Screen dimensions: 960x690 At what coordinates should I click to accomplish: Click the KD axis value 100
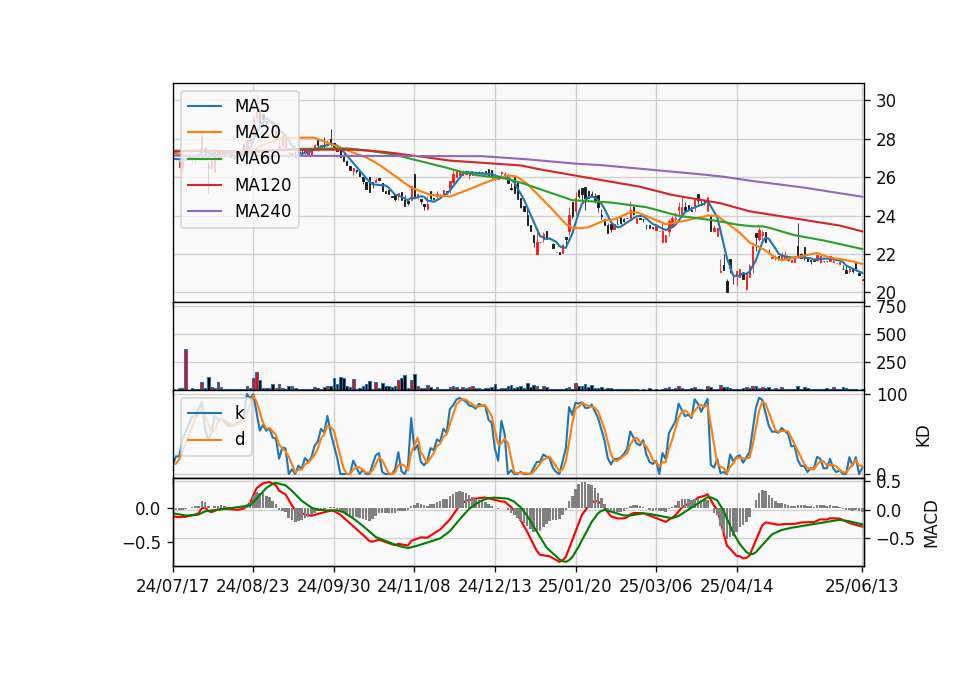point(891,395)
